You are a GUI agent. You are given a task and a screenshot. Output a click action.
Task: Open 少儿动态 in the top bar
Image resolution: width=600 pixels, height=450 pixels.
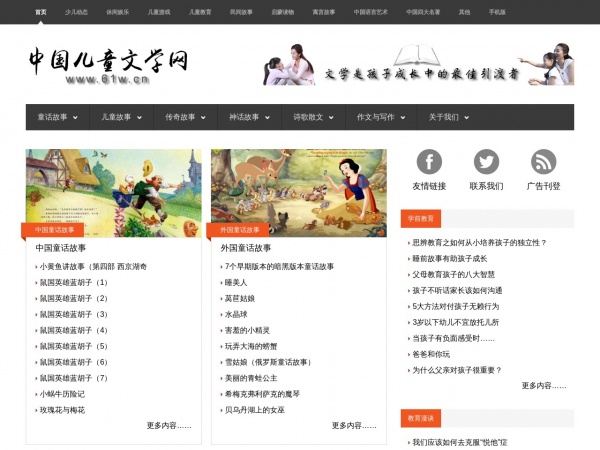77,12
